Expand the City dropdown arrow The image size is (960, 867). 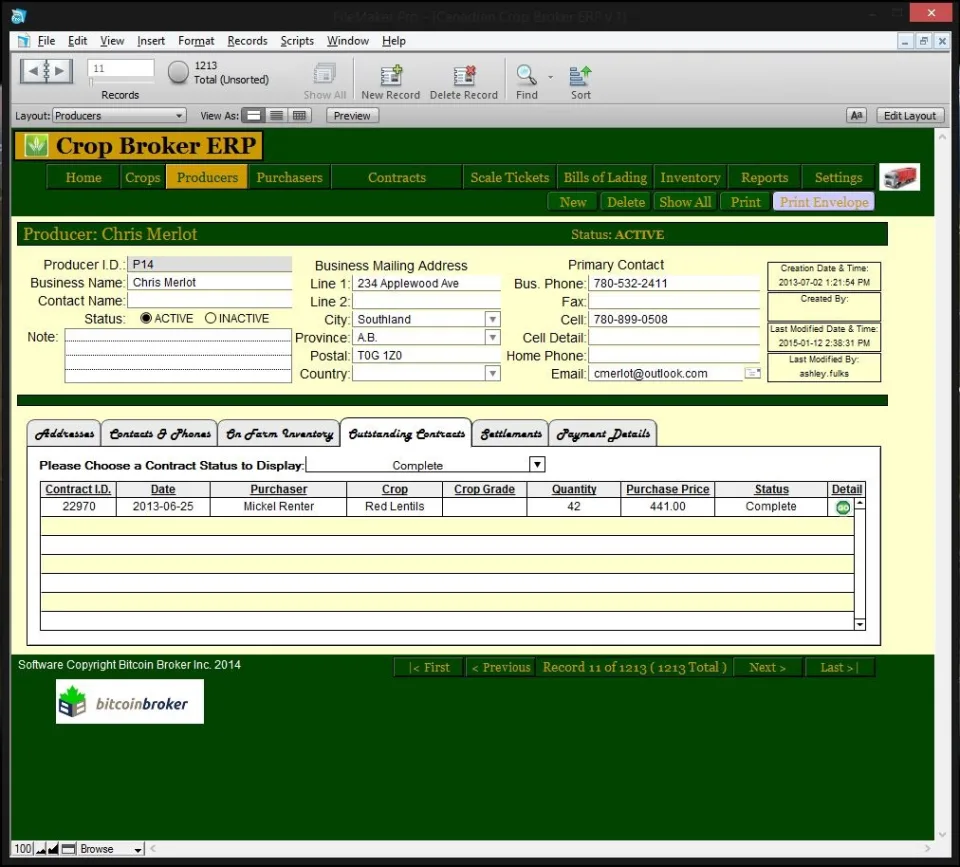coord(493,320)
